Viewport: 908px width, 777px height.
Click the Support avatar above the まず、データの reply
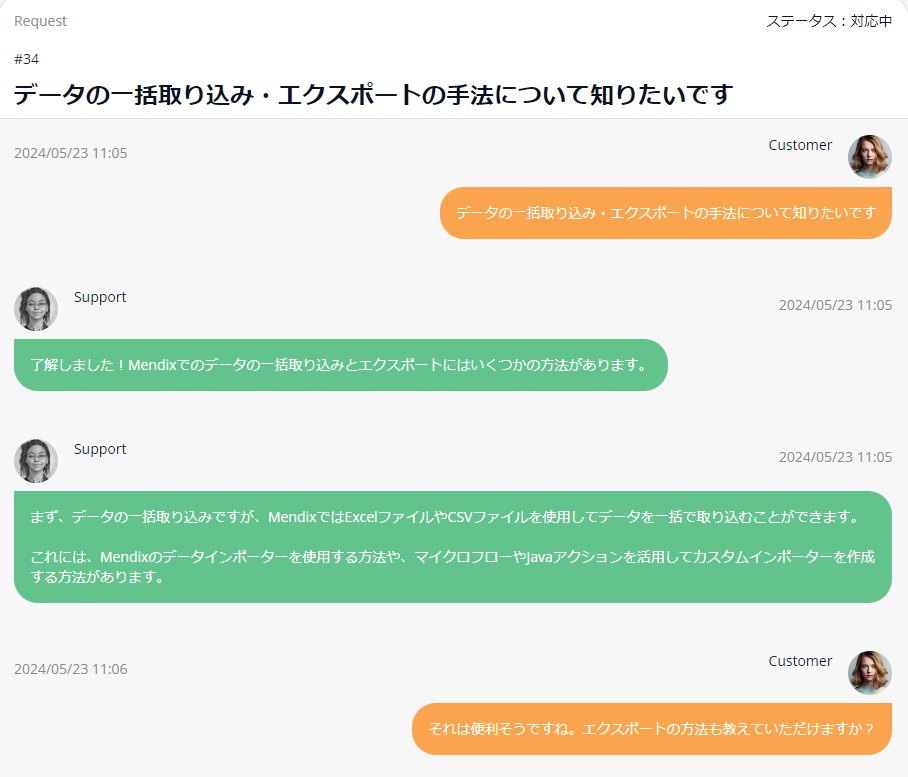coord(36,461)
